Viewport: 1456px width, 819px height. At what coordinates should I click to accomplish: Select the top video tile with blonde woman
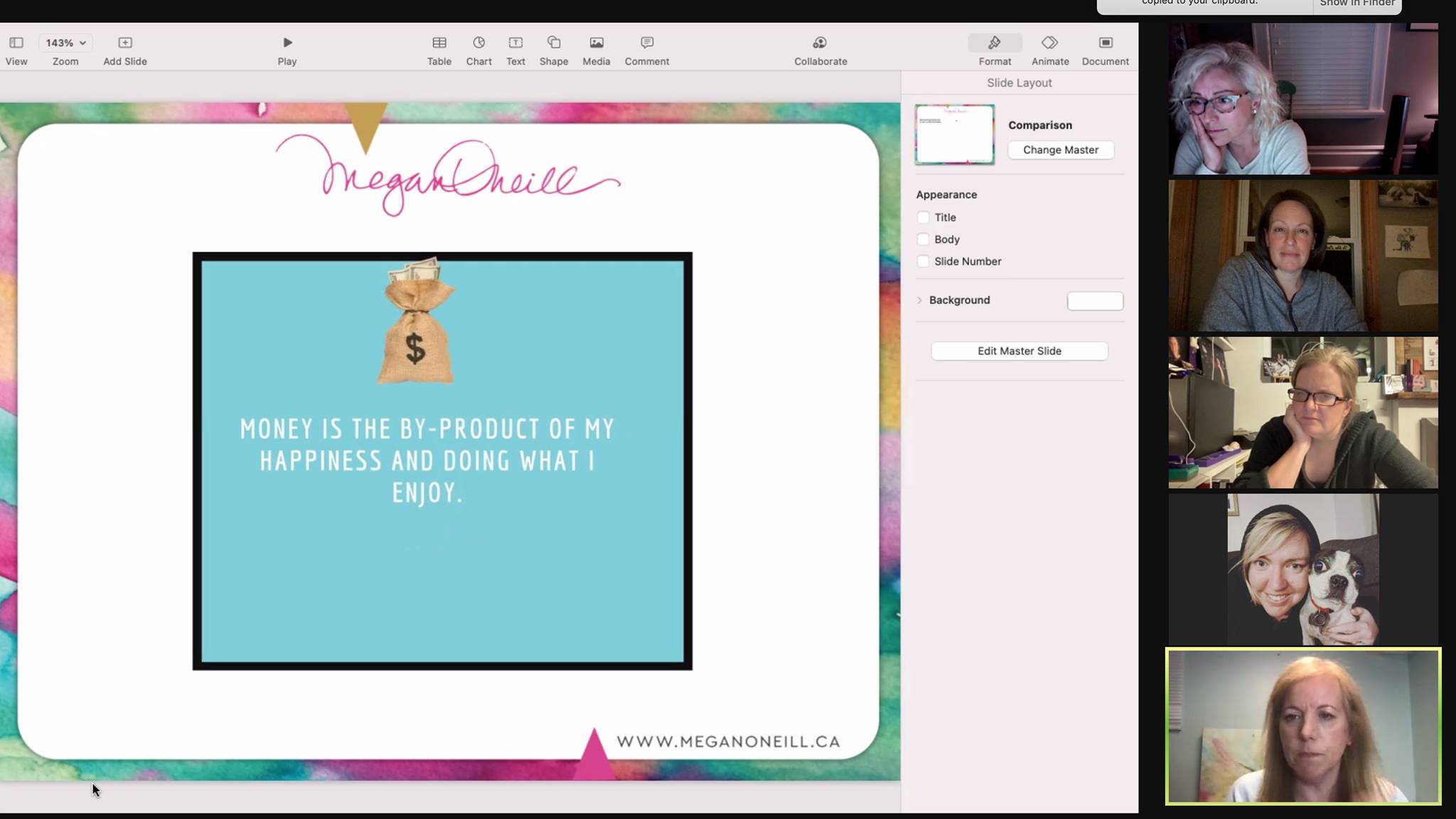1303,99
